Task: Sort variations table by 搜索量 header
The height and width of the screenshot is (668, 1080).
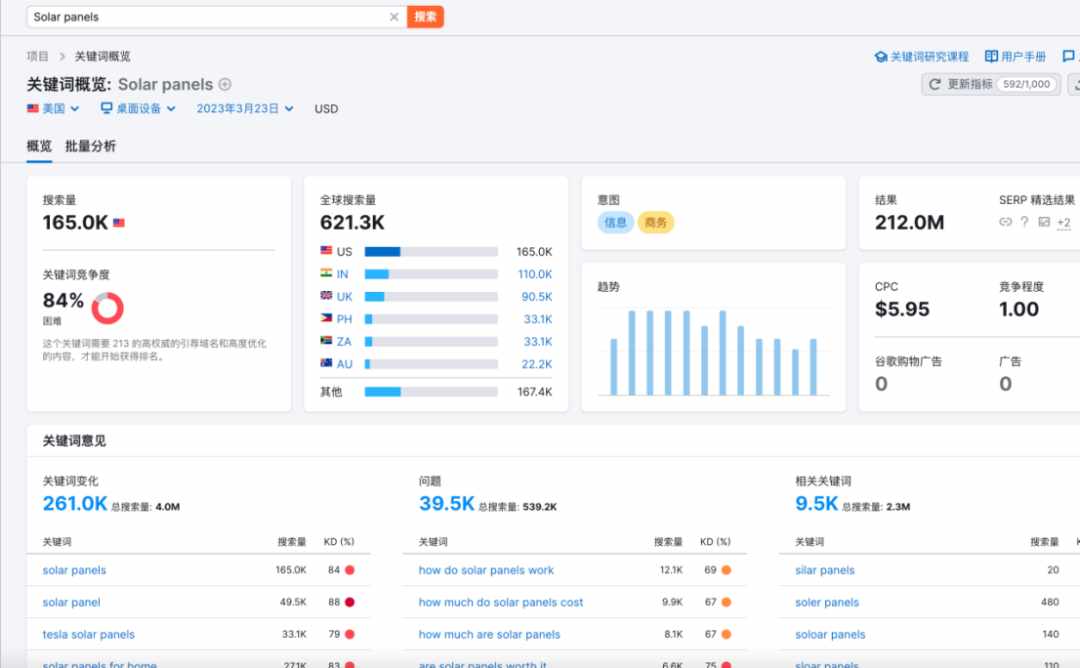Action: (292, 542)
